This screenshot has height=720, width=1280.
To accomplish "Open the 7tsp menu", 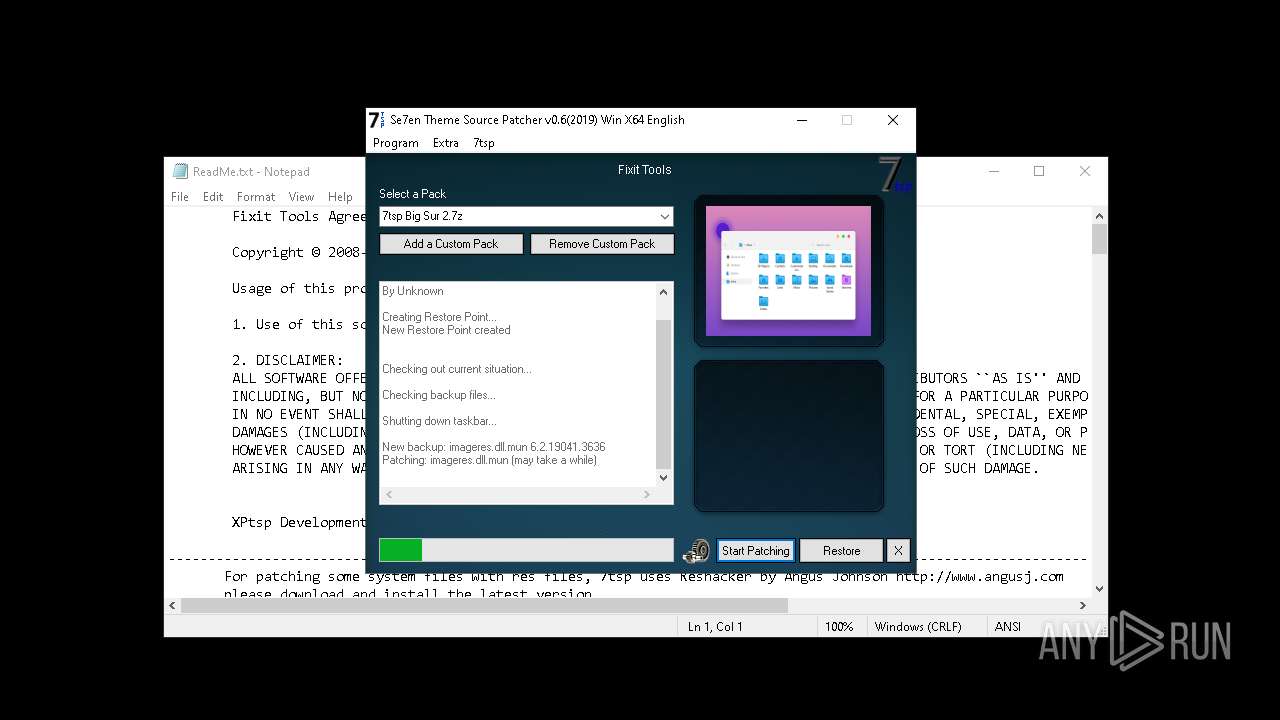I will pos(484,143).
